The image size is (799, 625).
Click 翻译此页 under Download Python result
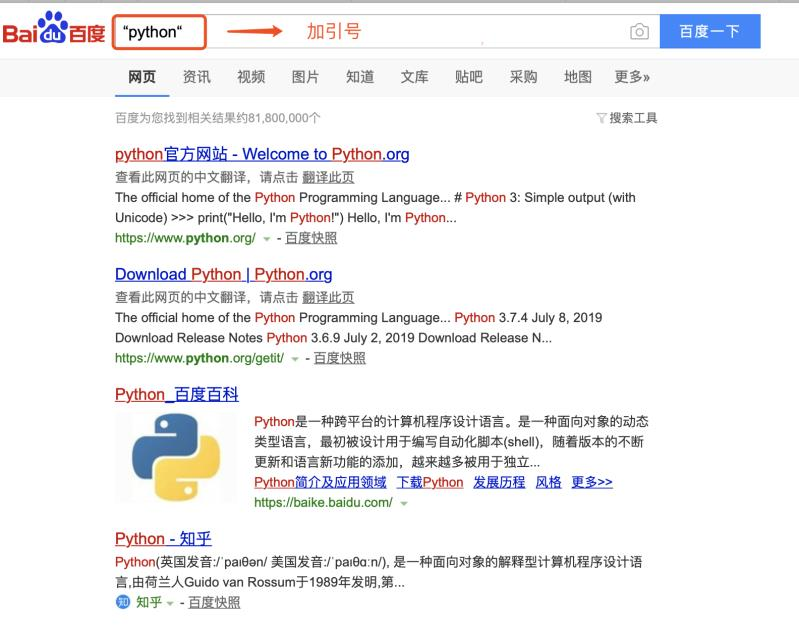tap(328, 297)
